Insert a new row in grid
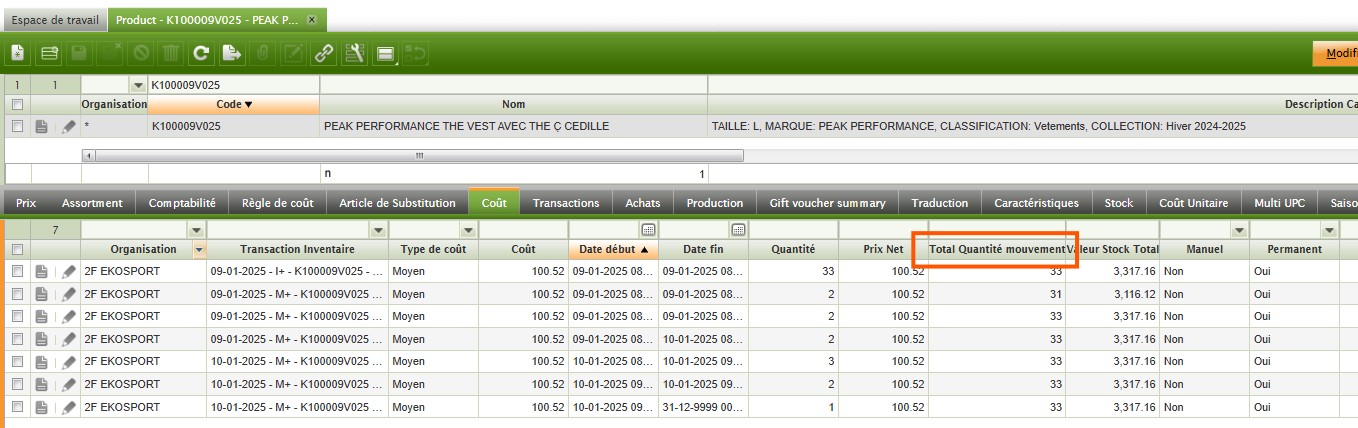This screenshot has width=1358, height=428. (48, 53)
